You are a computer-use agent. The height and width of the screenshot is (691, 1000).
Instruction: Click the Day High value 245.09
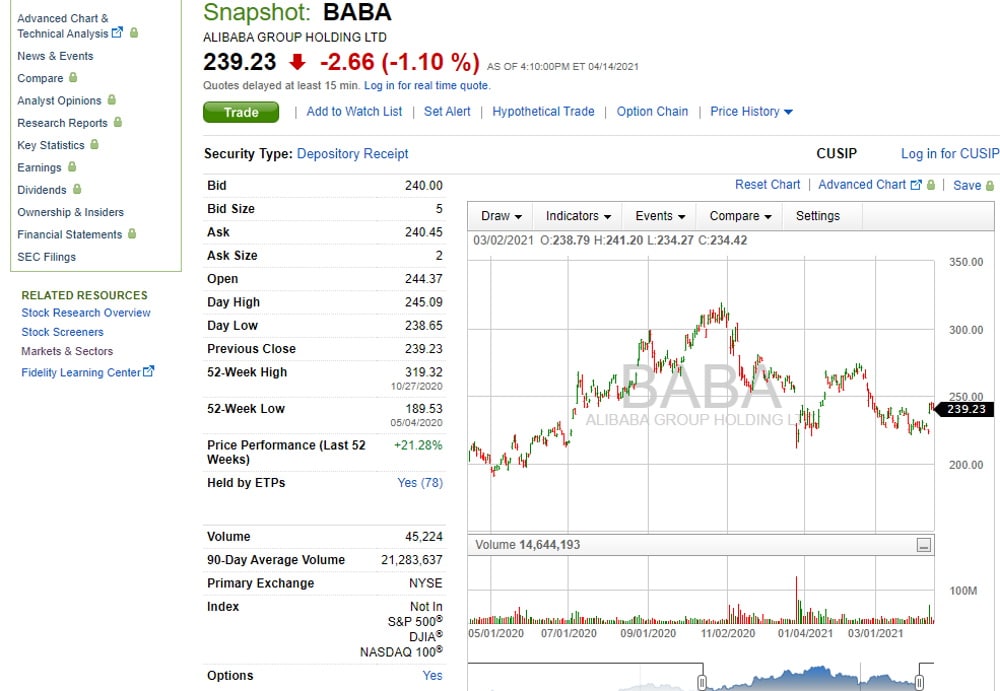point(423,302)
